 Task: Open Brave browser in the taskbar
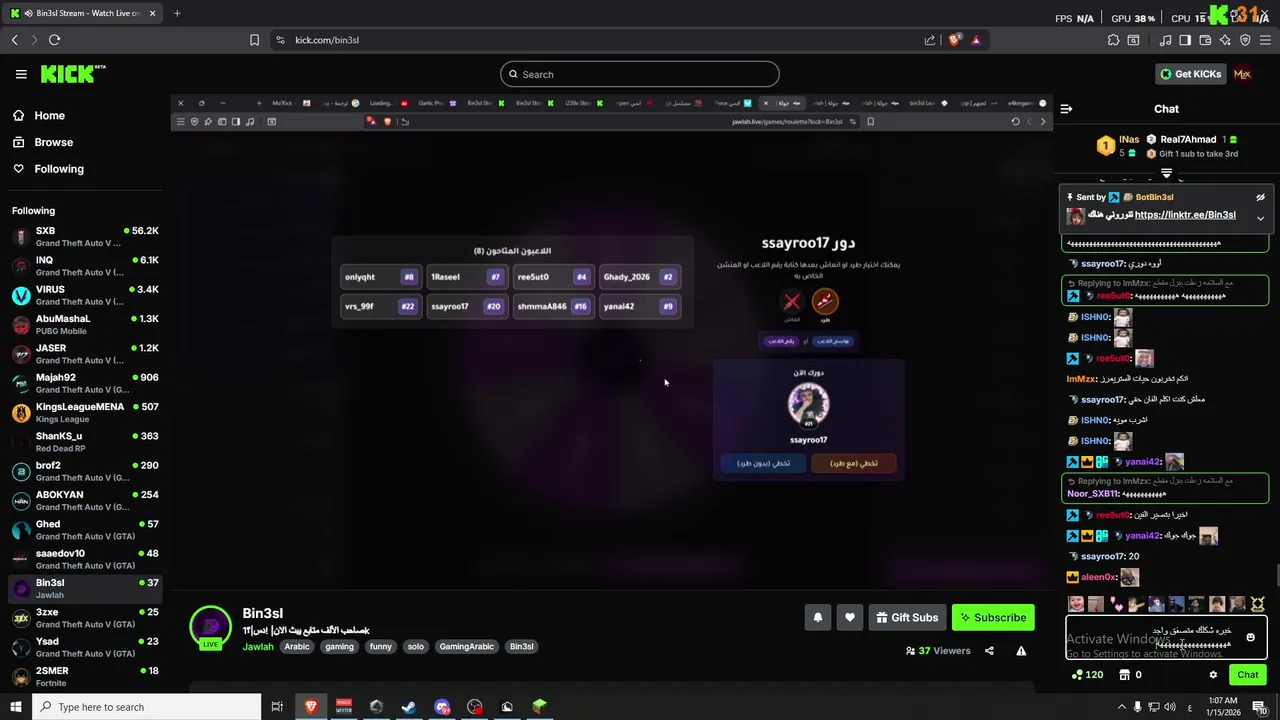(311, 707)
